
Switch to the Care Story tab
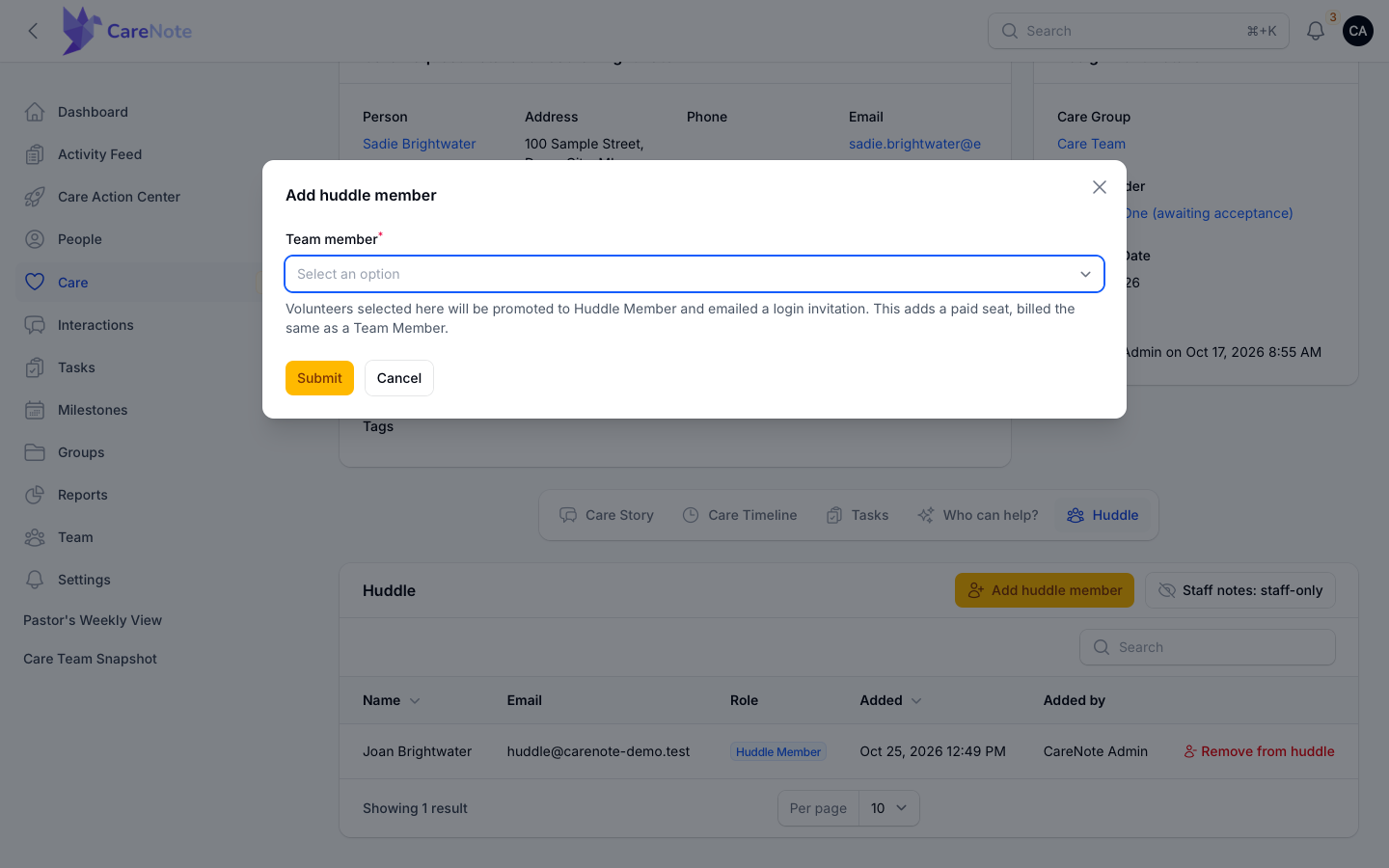(607, 515)
